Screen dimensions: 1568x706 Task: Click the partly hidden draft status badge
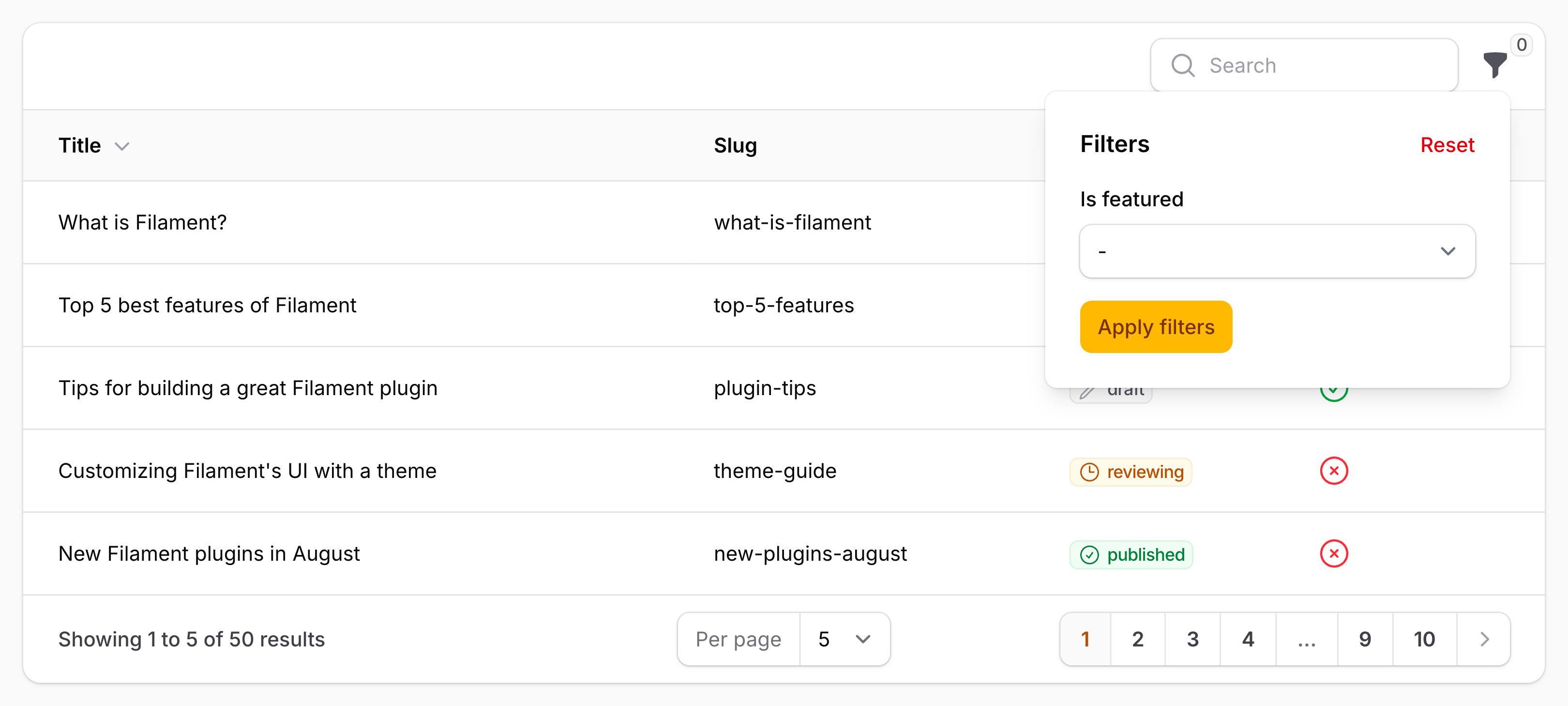[x=1111, y=395]
